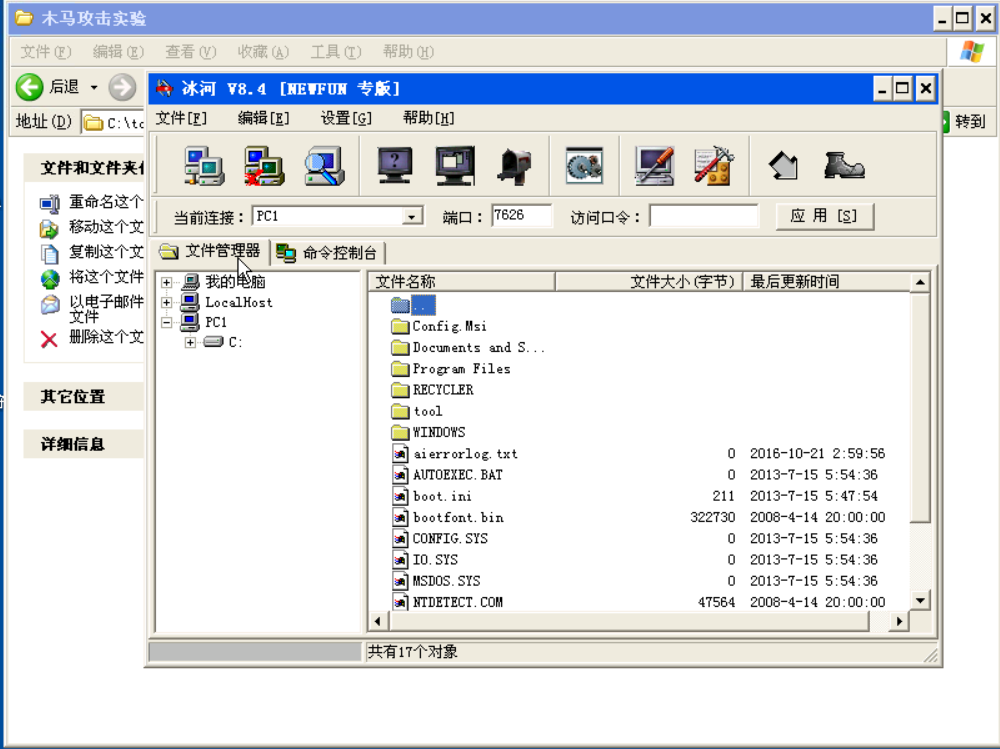Image resolution: width=1000 pixels, height=749 pixels.
Task: Click the file list scroll down arrow
Action: click(920, 600)
